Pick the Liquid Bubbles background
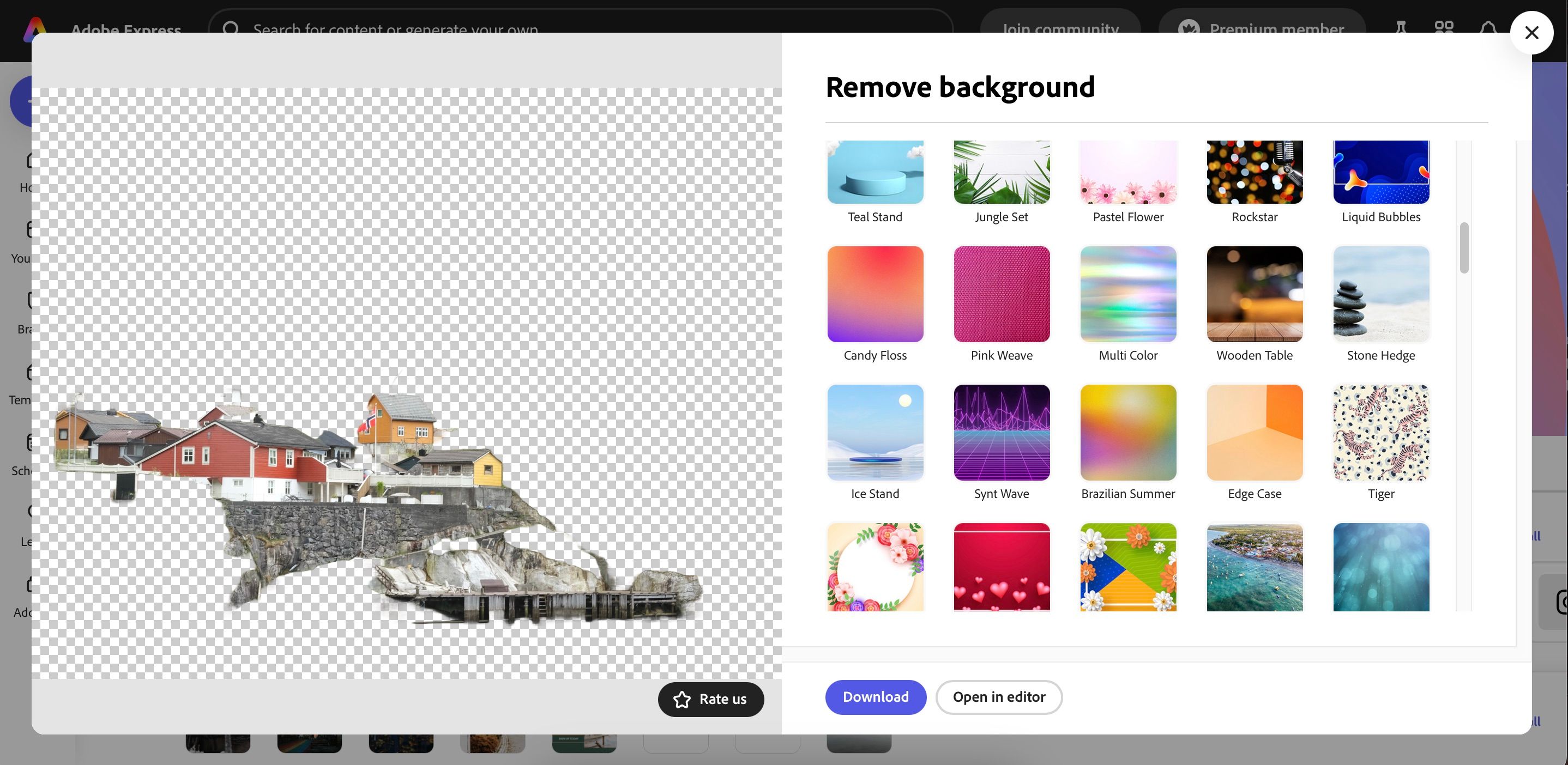The width and height of the screenshot is (1568, 765). [x=1381, y=172]
